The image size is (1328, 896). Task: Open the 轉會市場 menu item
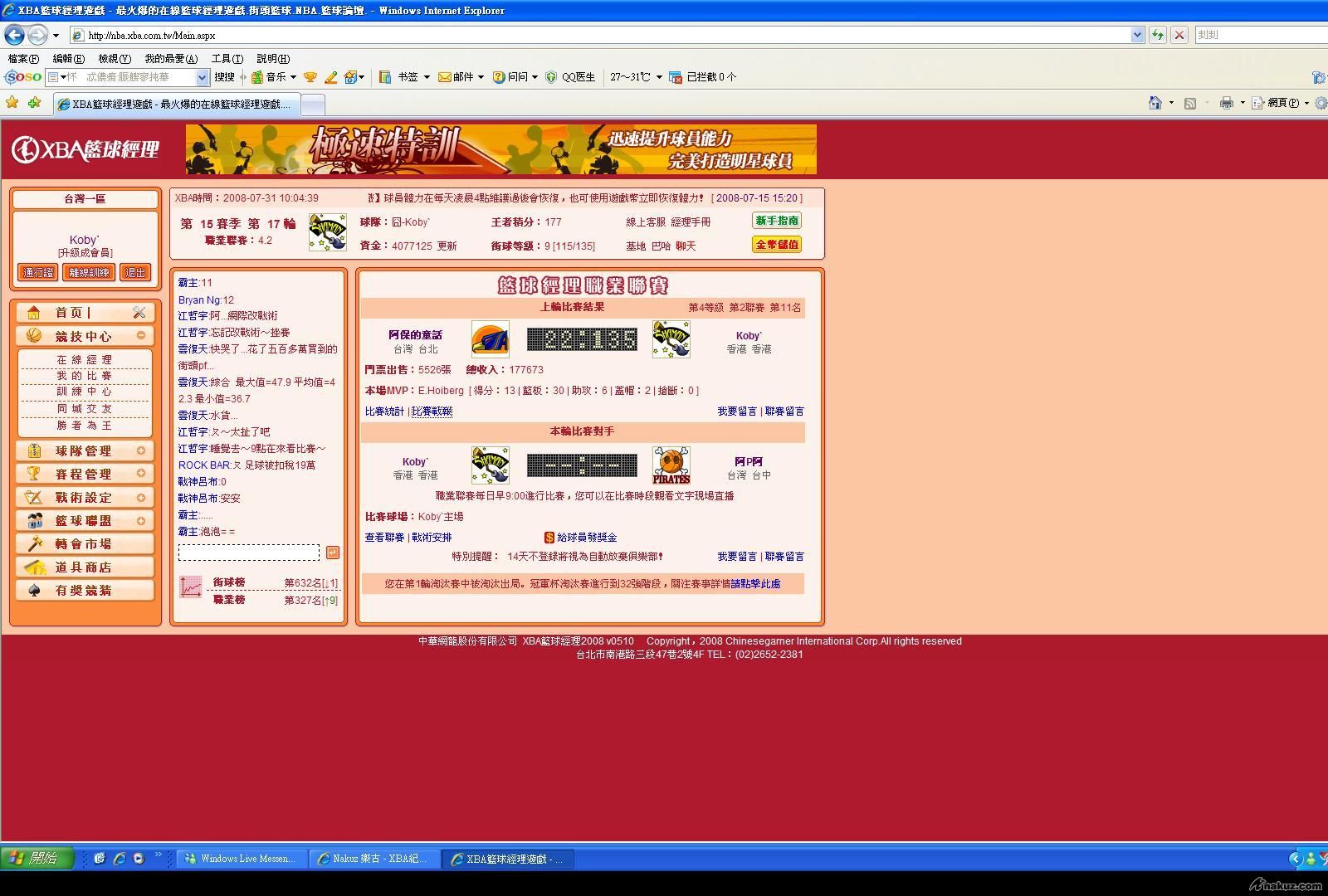85,544
